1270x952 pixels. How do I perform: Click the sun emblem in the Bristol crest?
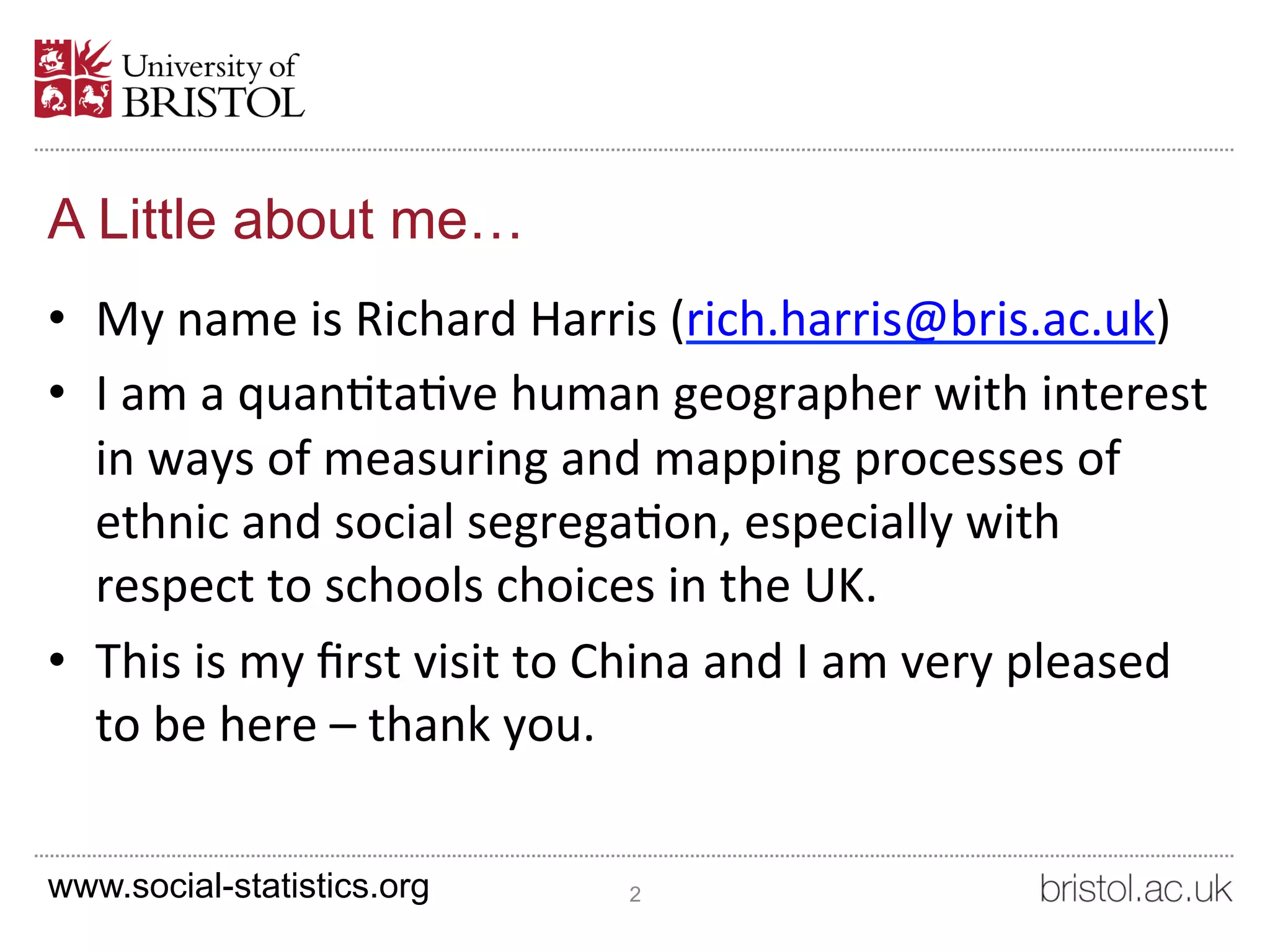click(x=94, y=58)
